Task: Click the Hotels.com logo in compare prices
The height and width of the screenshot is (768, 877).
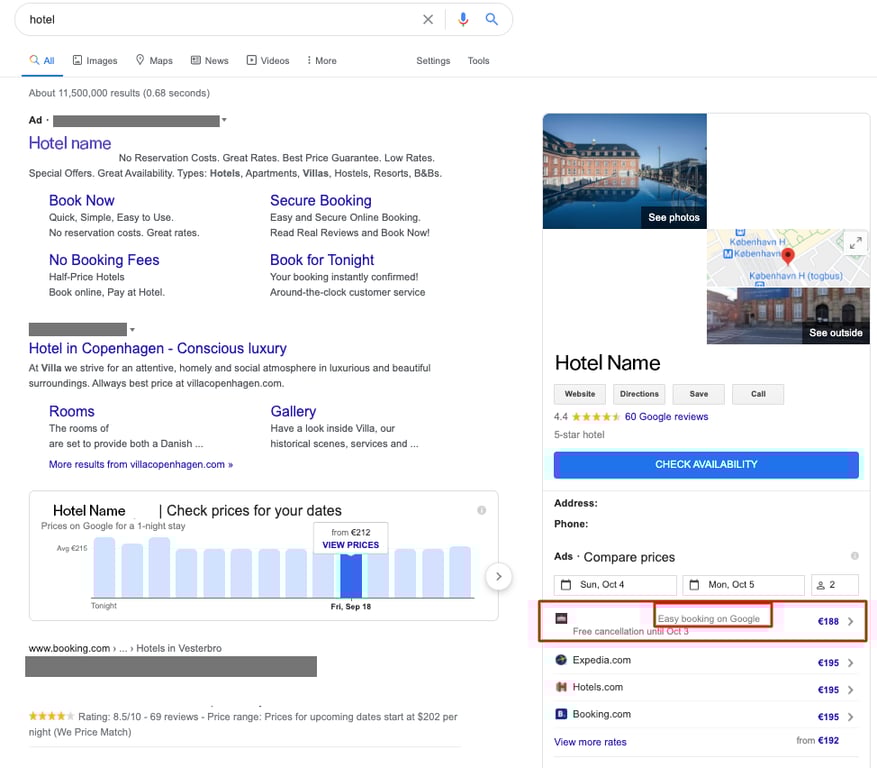Action: [x=562, y=687]
